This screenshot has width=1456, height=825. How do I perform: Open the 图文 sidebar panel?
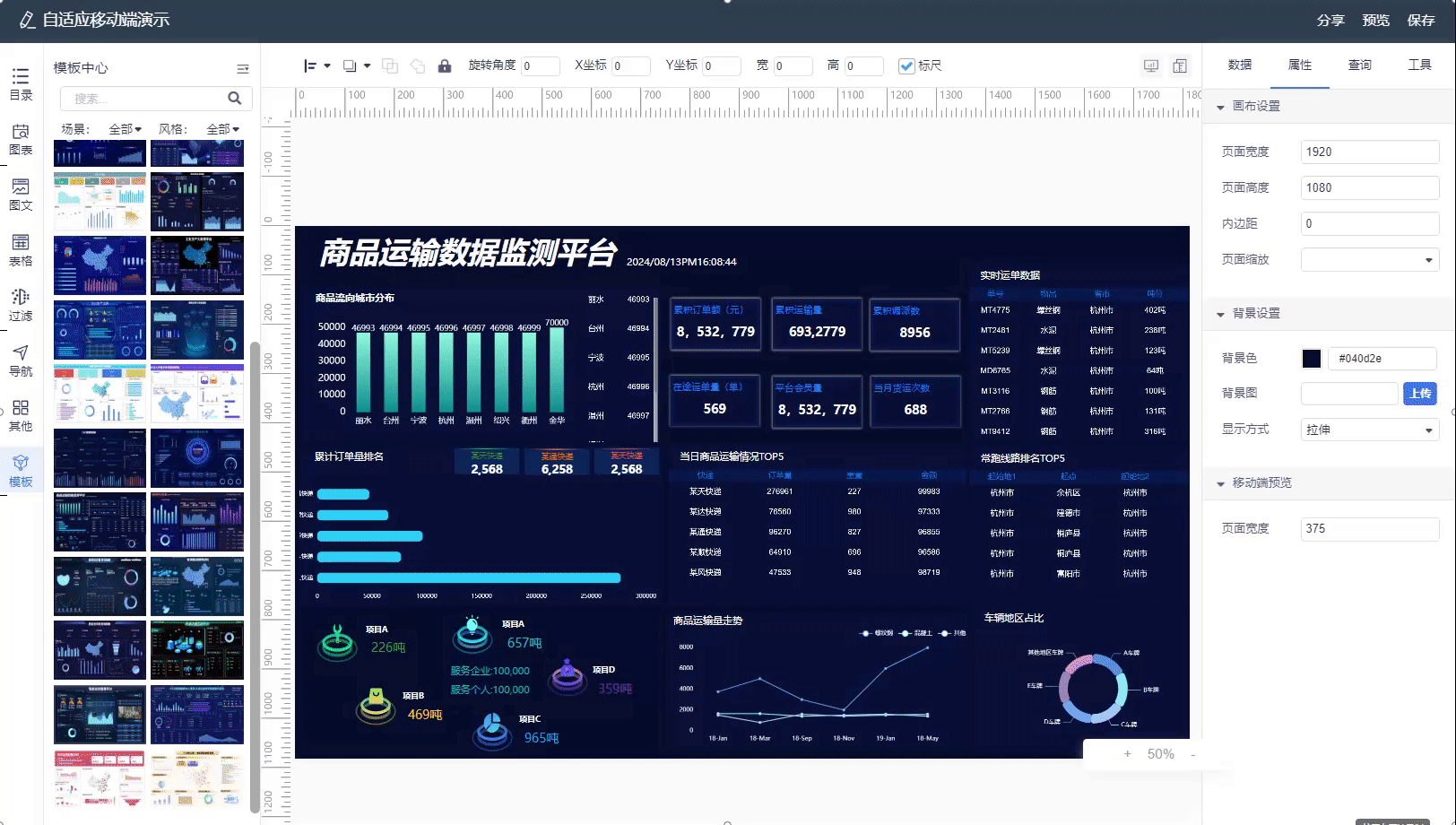coord(21,195)
